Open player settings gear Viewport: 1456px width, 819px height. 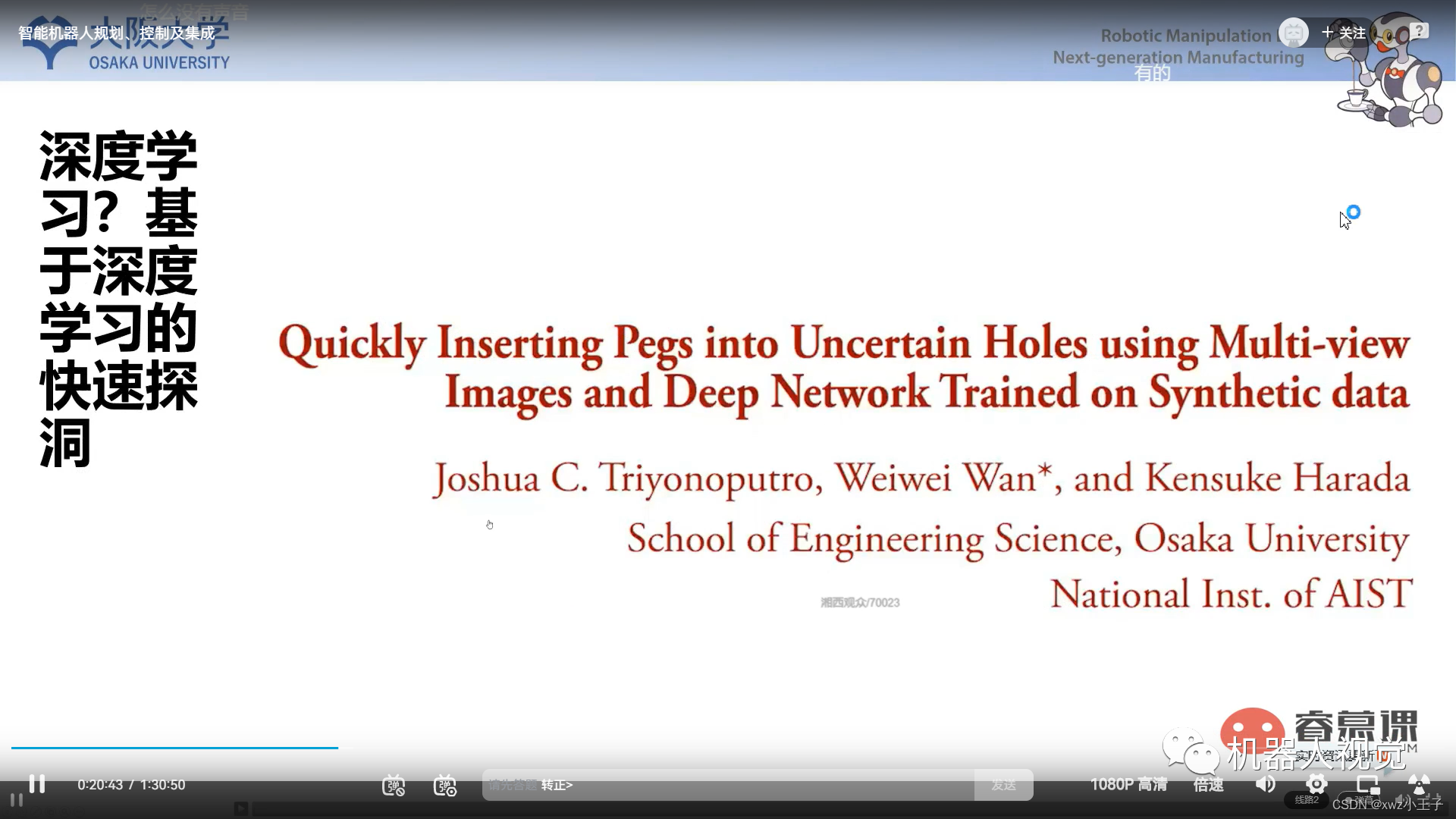pyautogui.click(x=1316, y=784)
